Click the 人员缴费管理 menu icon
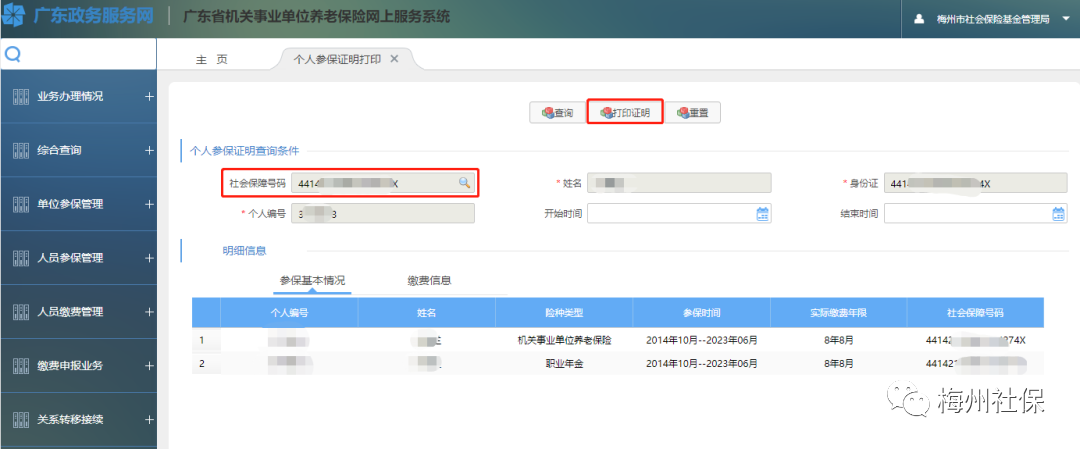1080x449 pixels. (21, 311)
